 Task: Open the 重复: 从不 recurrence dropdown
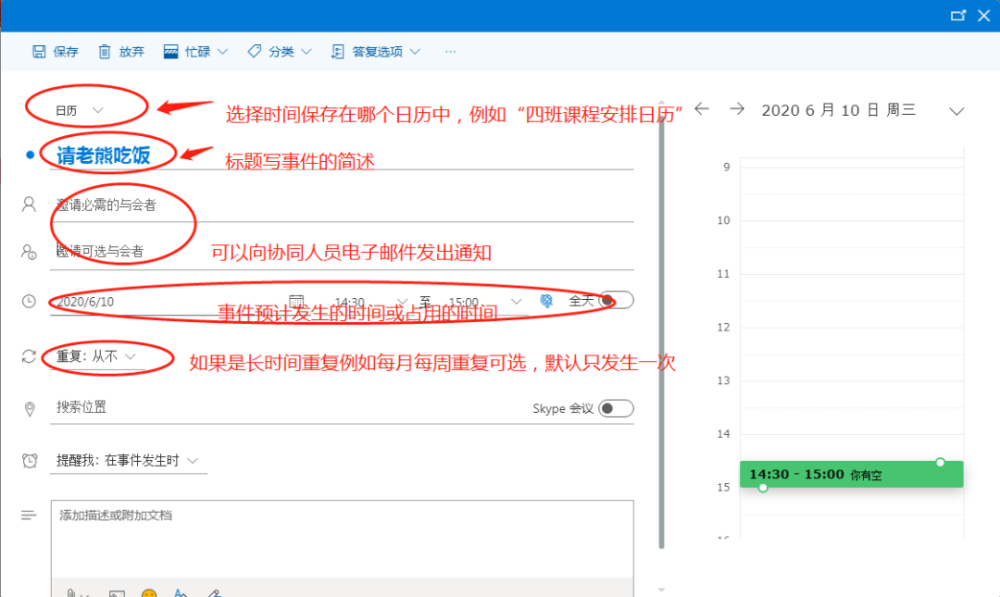tap(96, 356)
